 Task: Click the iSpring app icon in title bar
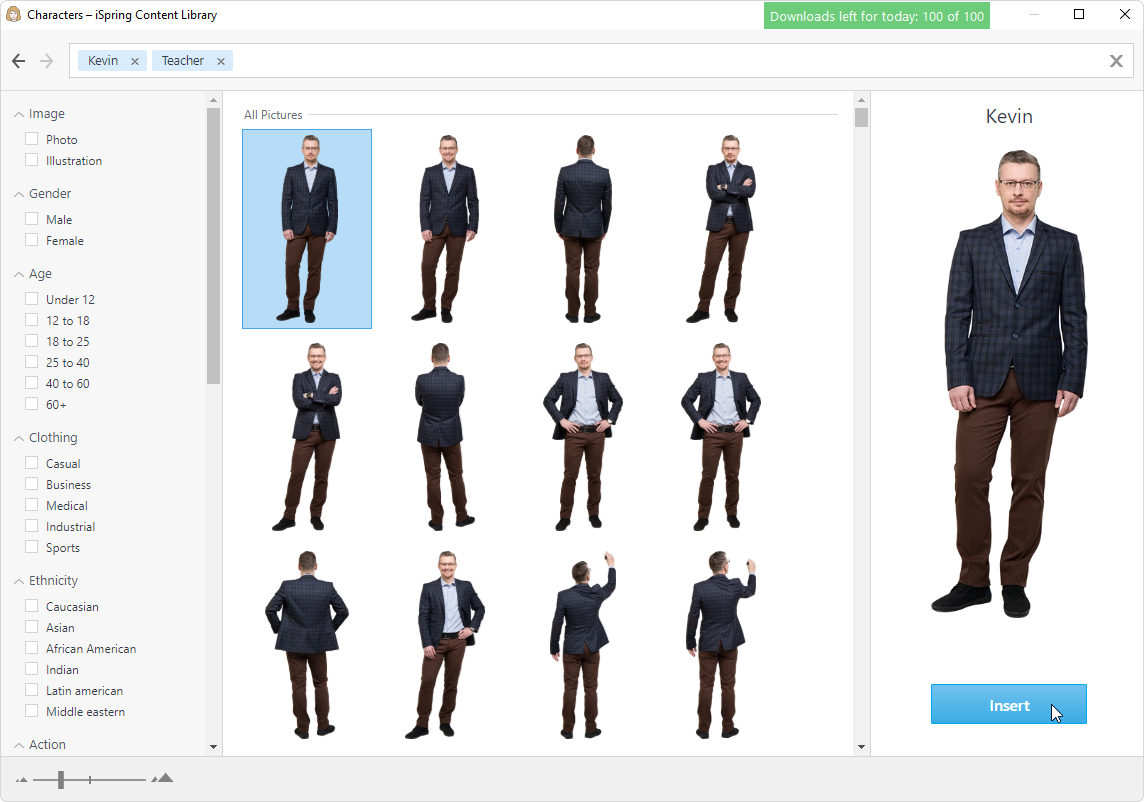pyautogui.click(x=13, y=15)
